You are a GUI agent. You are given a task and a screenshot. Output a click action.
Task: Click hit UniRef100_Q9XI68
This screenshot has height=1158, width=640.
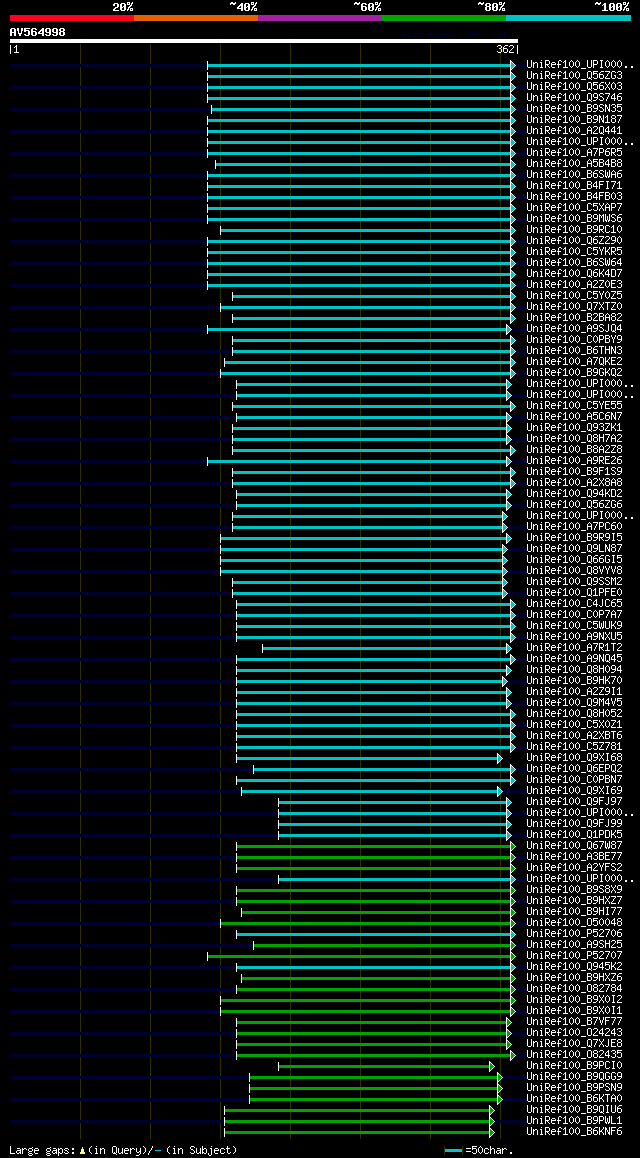click(x=574, y=758)
